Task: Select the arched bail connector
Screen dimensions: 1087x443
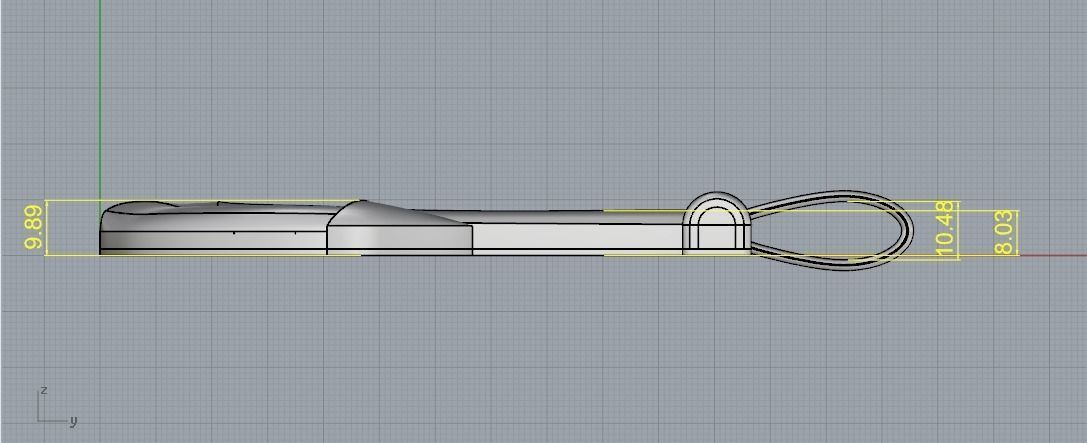Action: pos(716,223)
